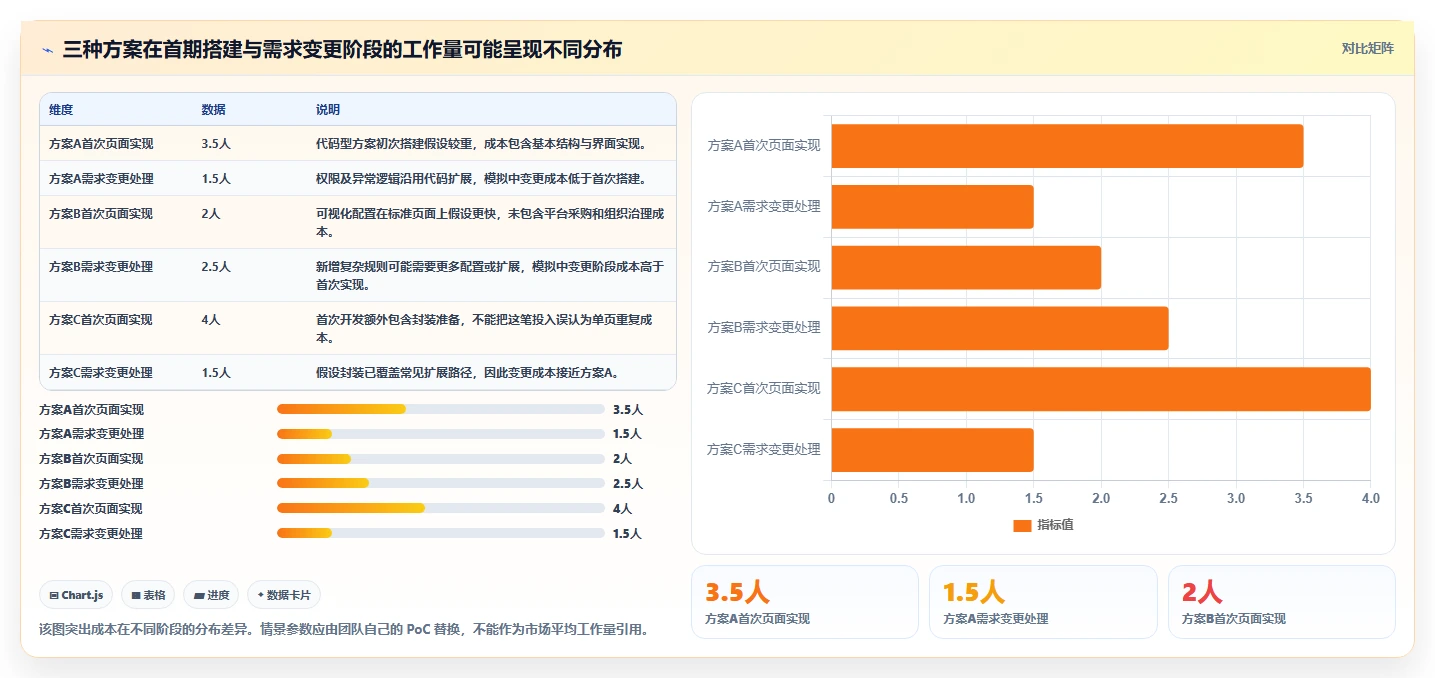Click the lightning icon beside the title
The height and width of the screenshot is (678, 1435).
tap(47, 49)
